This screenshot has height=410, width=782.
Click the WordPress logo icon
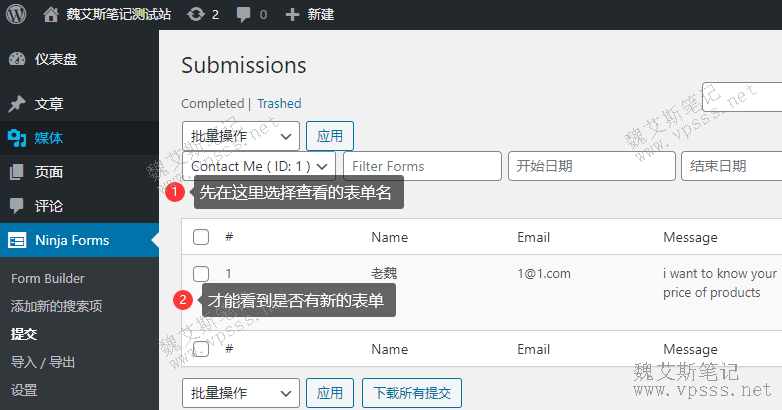click(16, 15)
